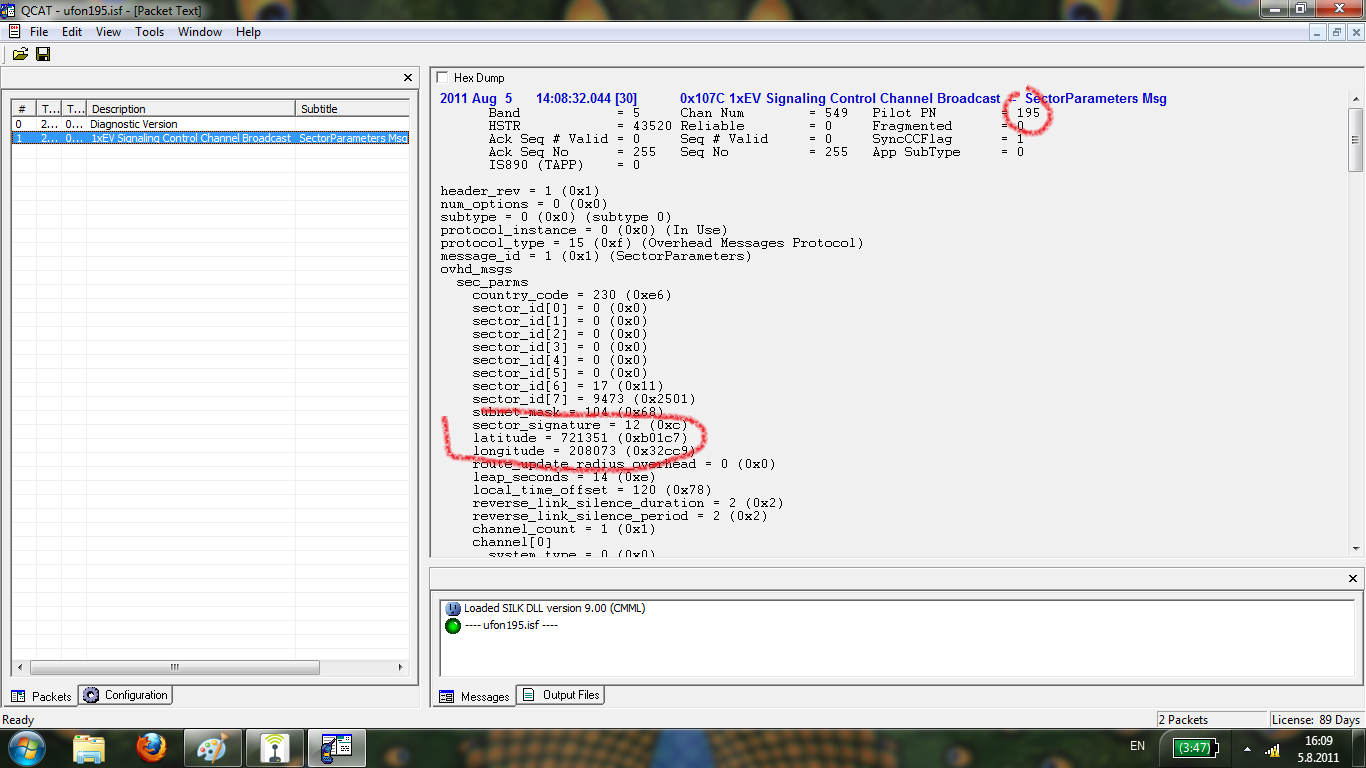Sort by the # column header
This screenshot has height=768, width=1366.
[x=24, y=109]
